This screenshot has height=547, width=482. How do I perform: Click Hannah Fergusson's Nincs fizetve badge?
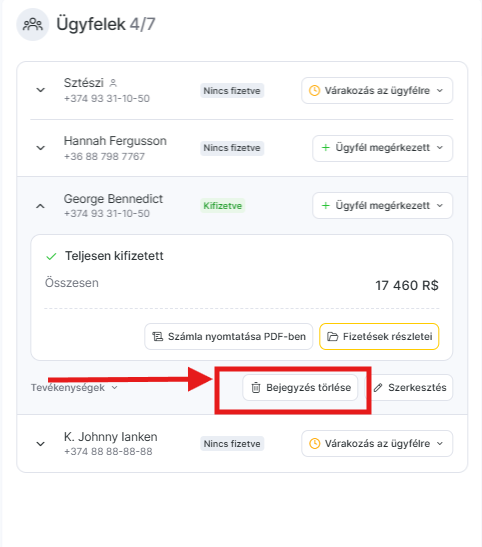pyautogui.click(x=232, y=148)
